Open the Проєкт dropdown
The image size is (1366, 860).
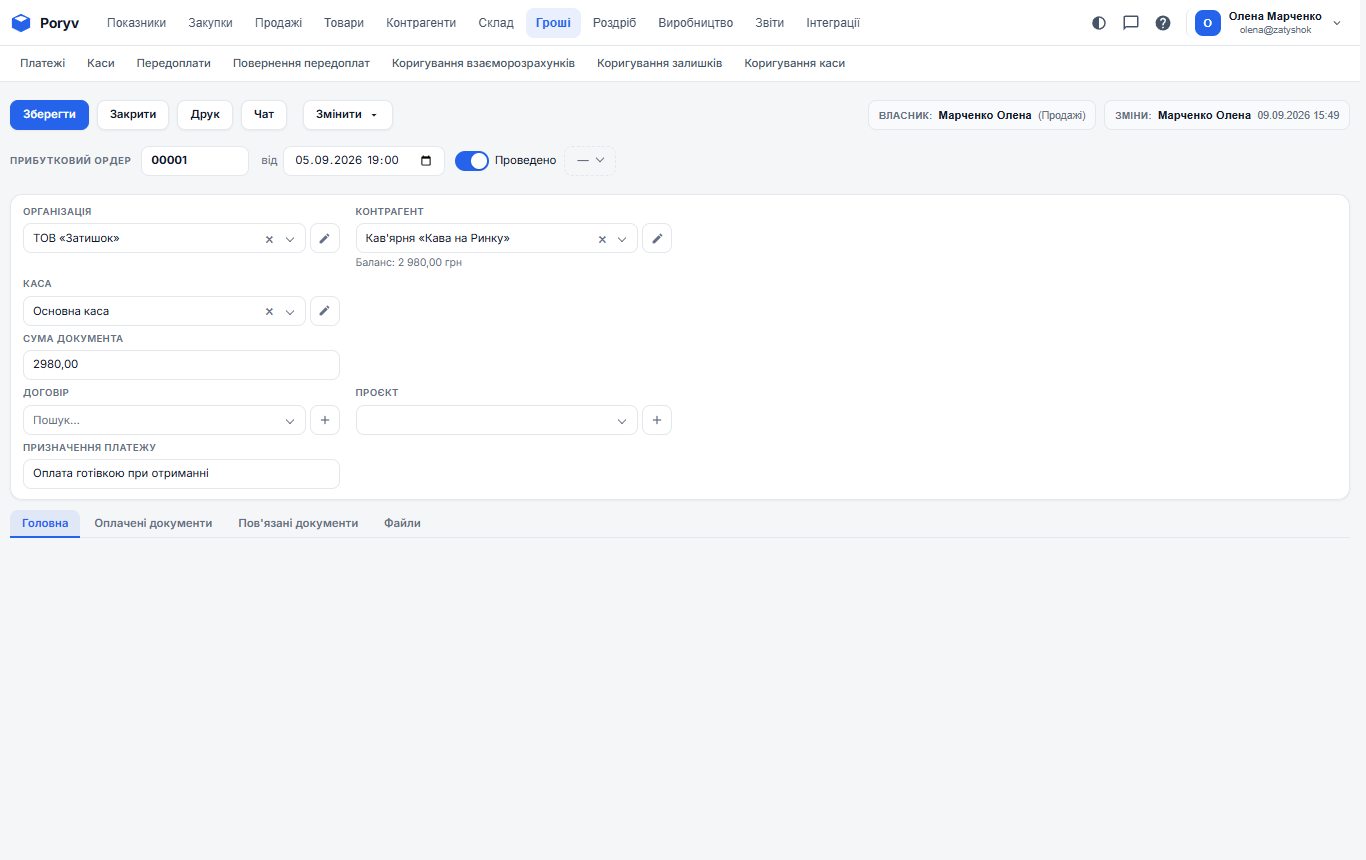tap(496, 420)
